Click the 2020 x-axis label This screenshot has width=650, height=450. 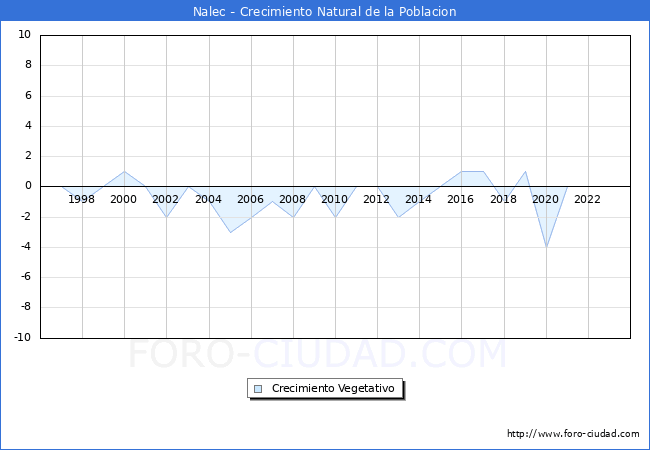tap(545, 199)
